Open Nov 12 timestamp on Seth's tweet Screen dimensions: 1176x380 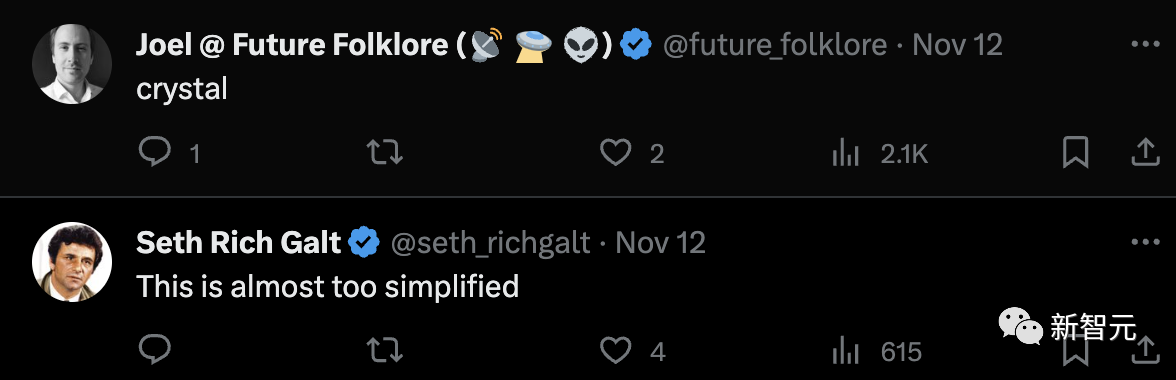[x=661, y=243]
